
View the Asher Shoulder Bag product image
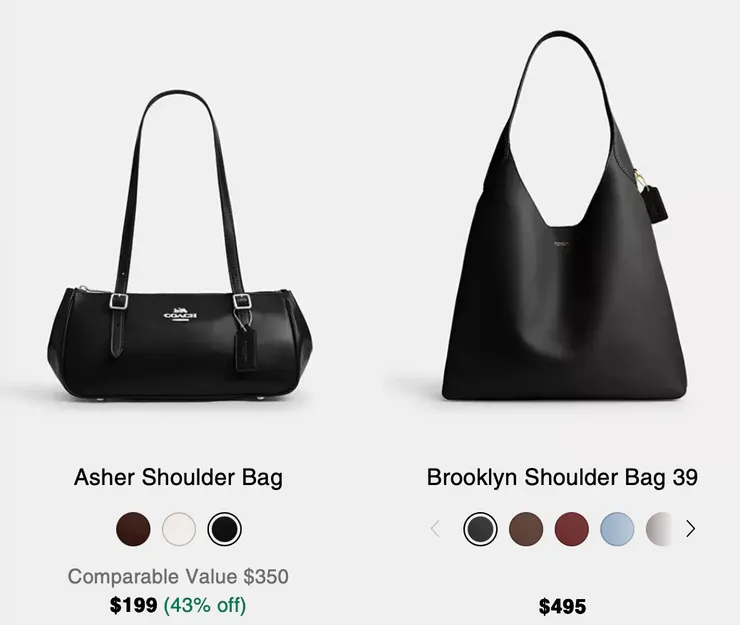click(179, 245)
